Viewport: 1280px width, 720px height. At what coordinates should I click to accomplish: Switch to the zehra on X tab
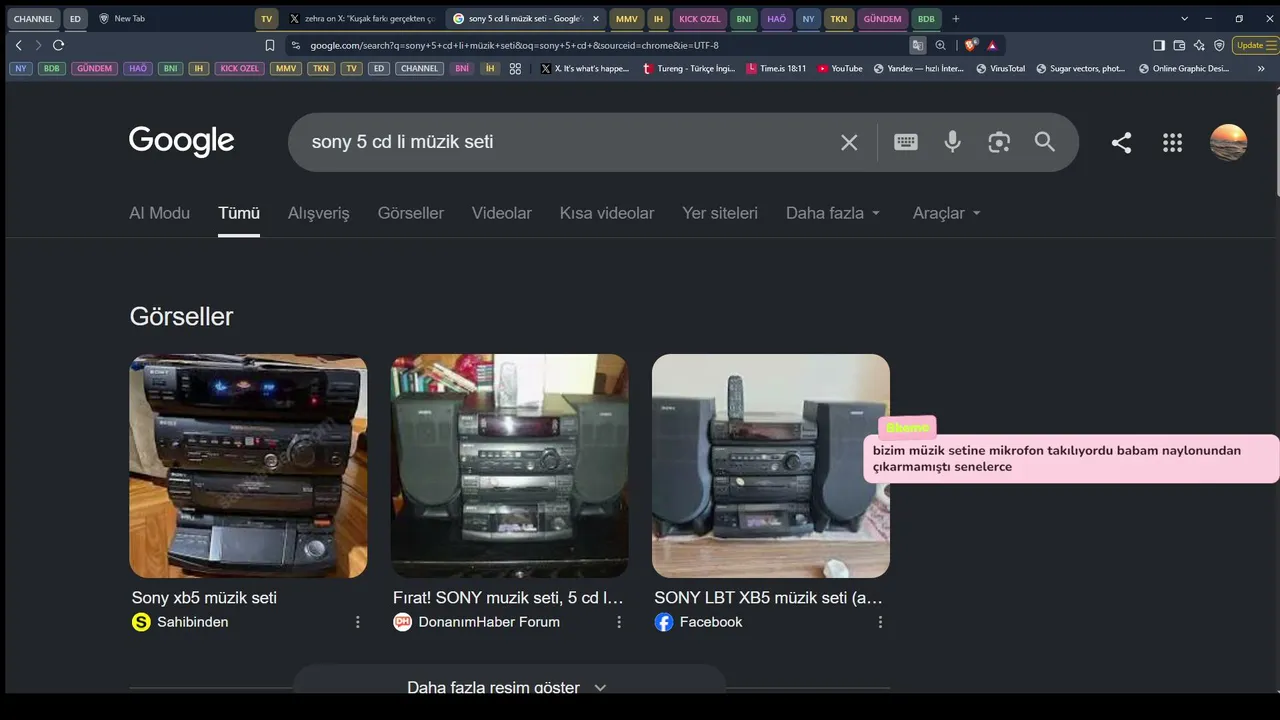pos(362,19)
